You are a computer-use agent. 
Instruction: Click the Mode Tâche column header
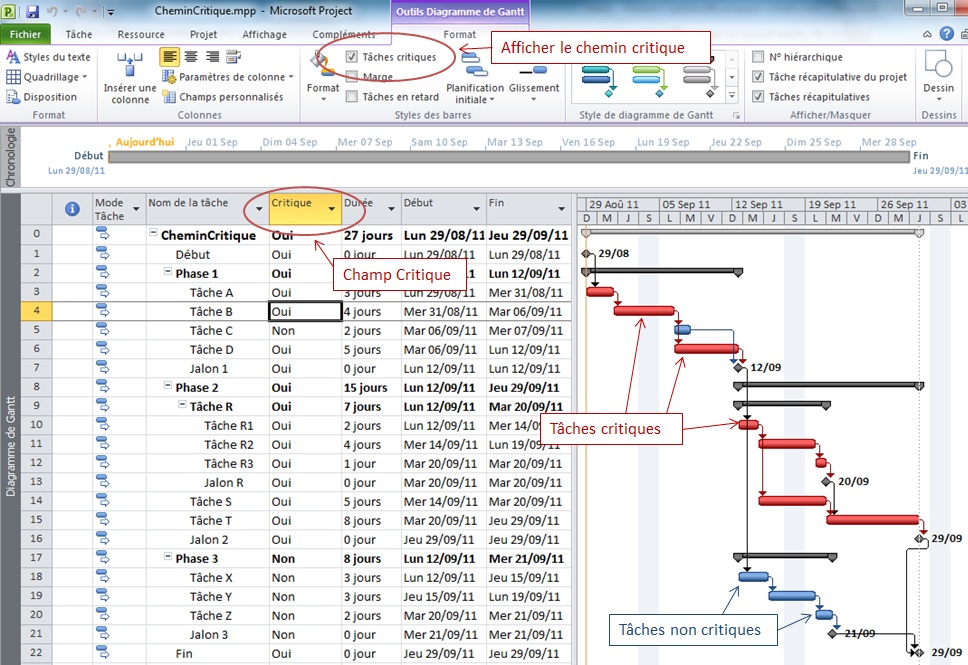(117, 209)
